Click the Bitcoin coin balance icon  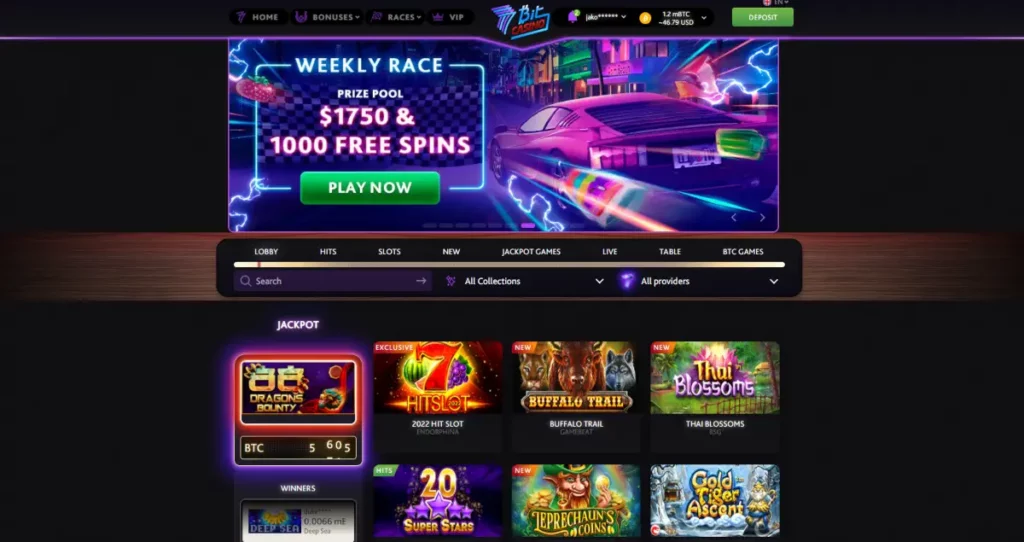coord(645,18)
